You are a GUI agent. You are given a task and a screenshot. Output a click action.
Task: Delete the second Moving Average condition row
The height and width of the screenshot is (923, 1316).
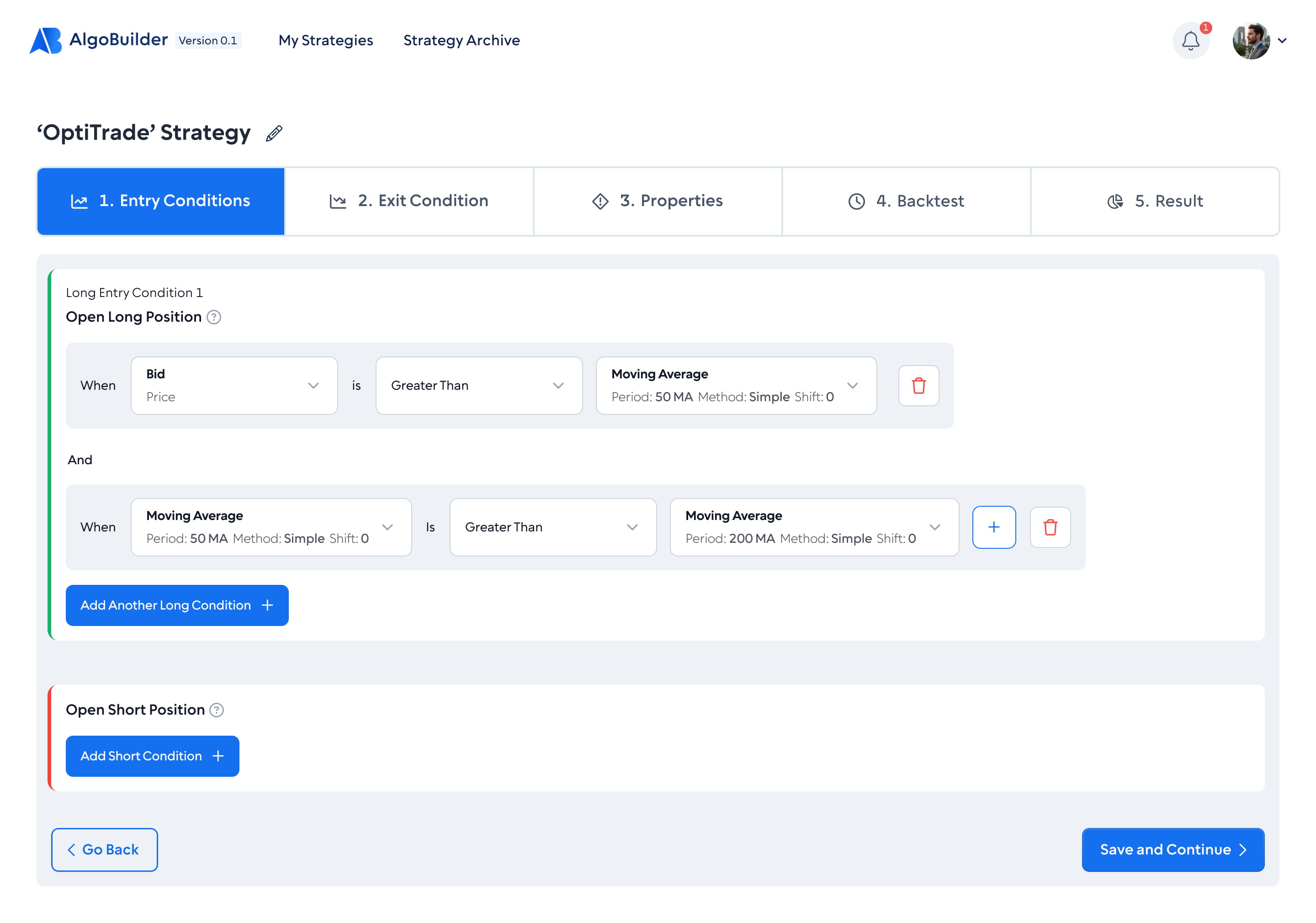tap(1050, 527)
